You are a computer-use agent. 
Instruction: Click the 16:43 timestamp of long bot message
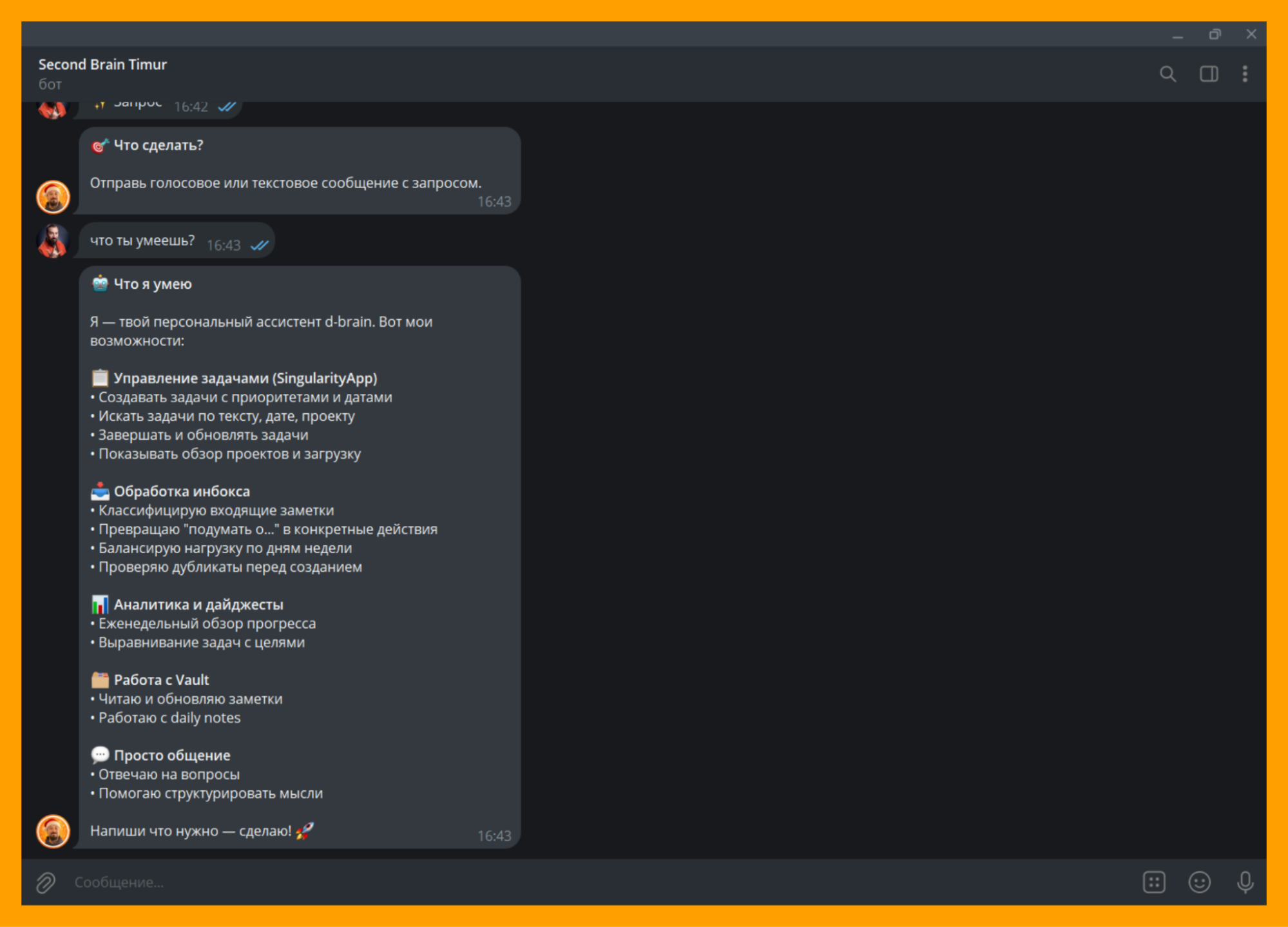(494, 836)
